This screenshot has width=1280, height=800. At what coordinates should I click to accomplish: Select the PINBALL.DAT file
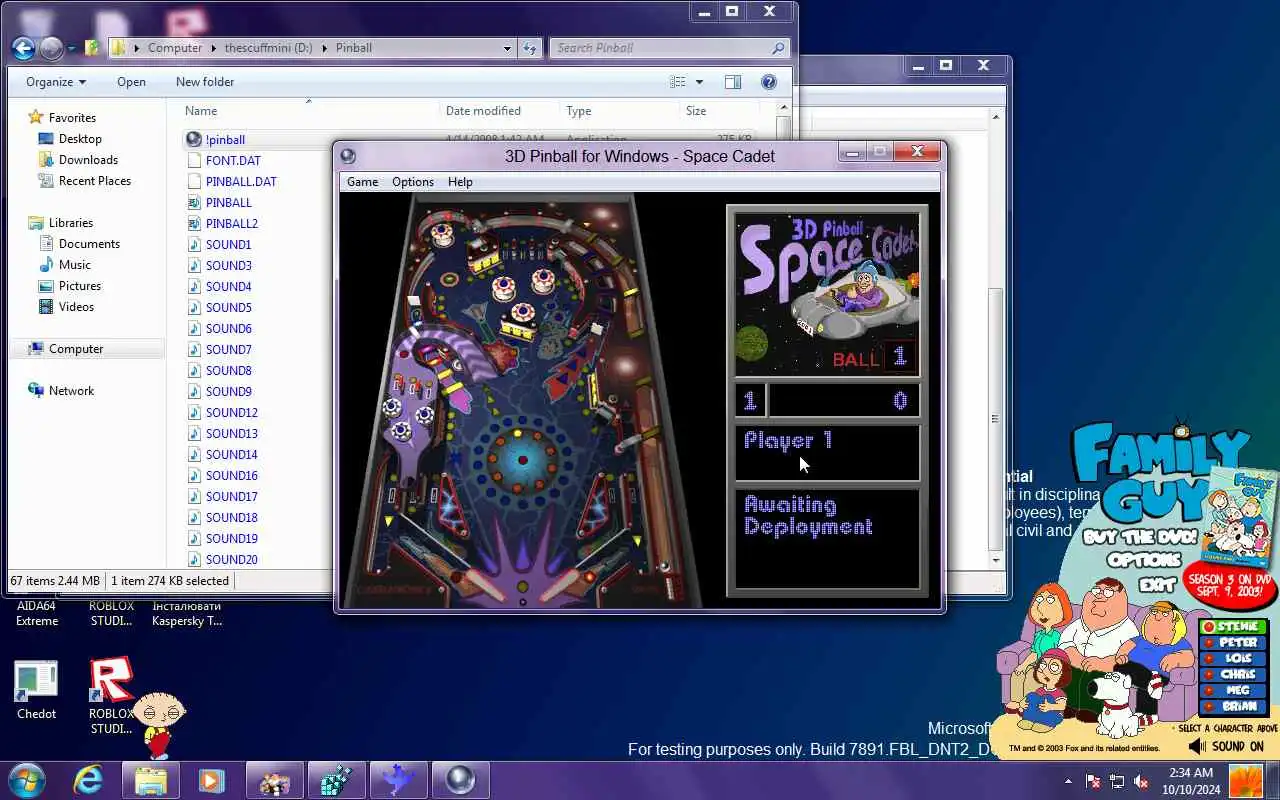(x=241, y=181)
